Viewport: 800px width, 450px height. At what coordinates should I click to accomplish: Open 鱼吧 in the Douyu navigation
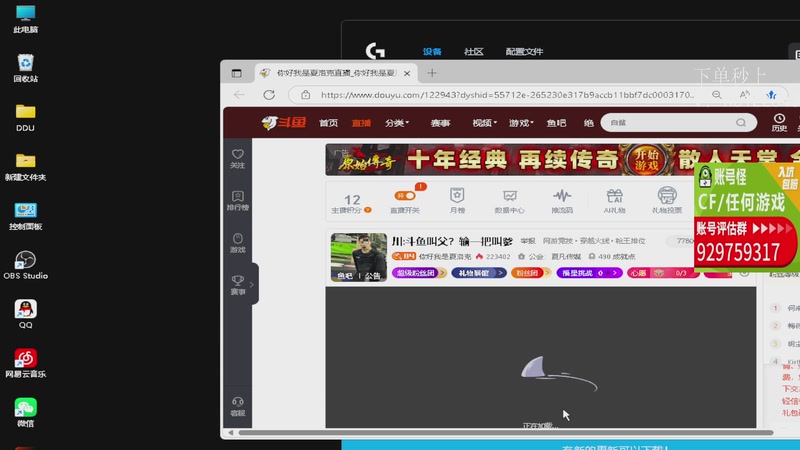556,123
